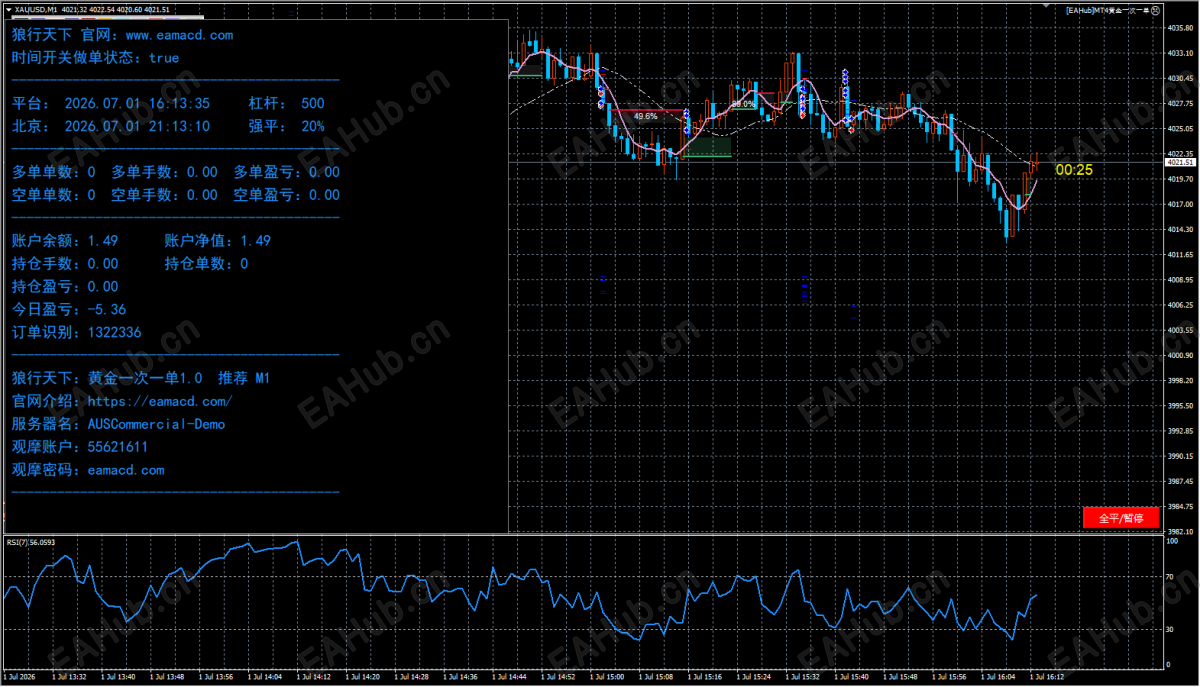
Task: Click the RSI(7) 56.0593 indicator label
Action: (31, 542)
